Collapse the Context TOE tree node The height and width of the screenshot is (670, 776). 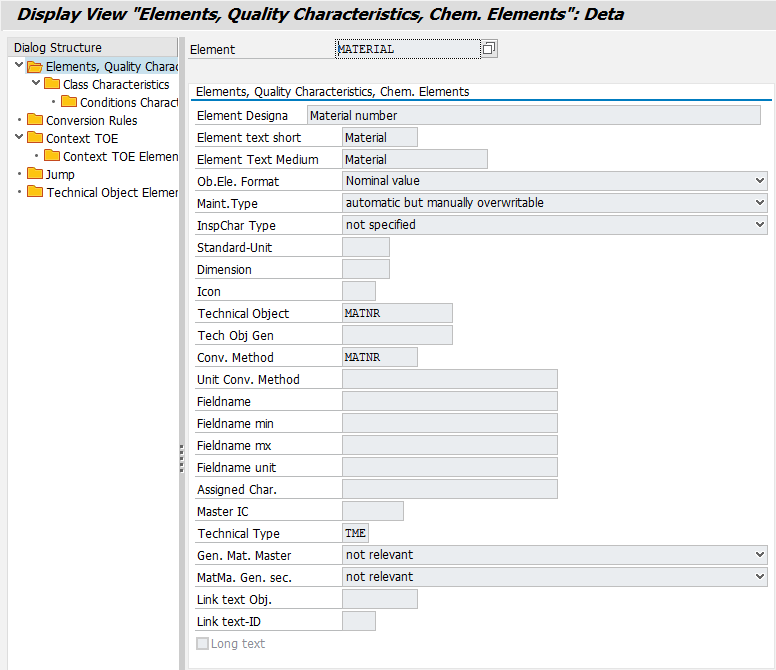point(19,138)
